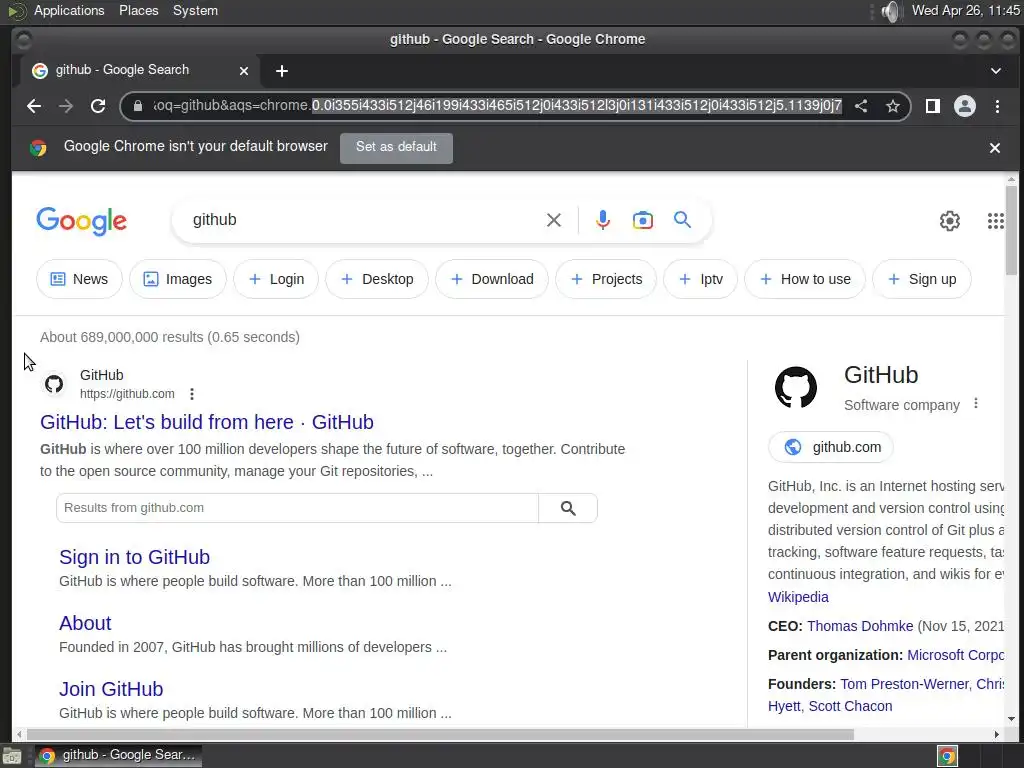Click the vertical page scrollbar
1024x768 pixels.
[x=1012, y=230]
